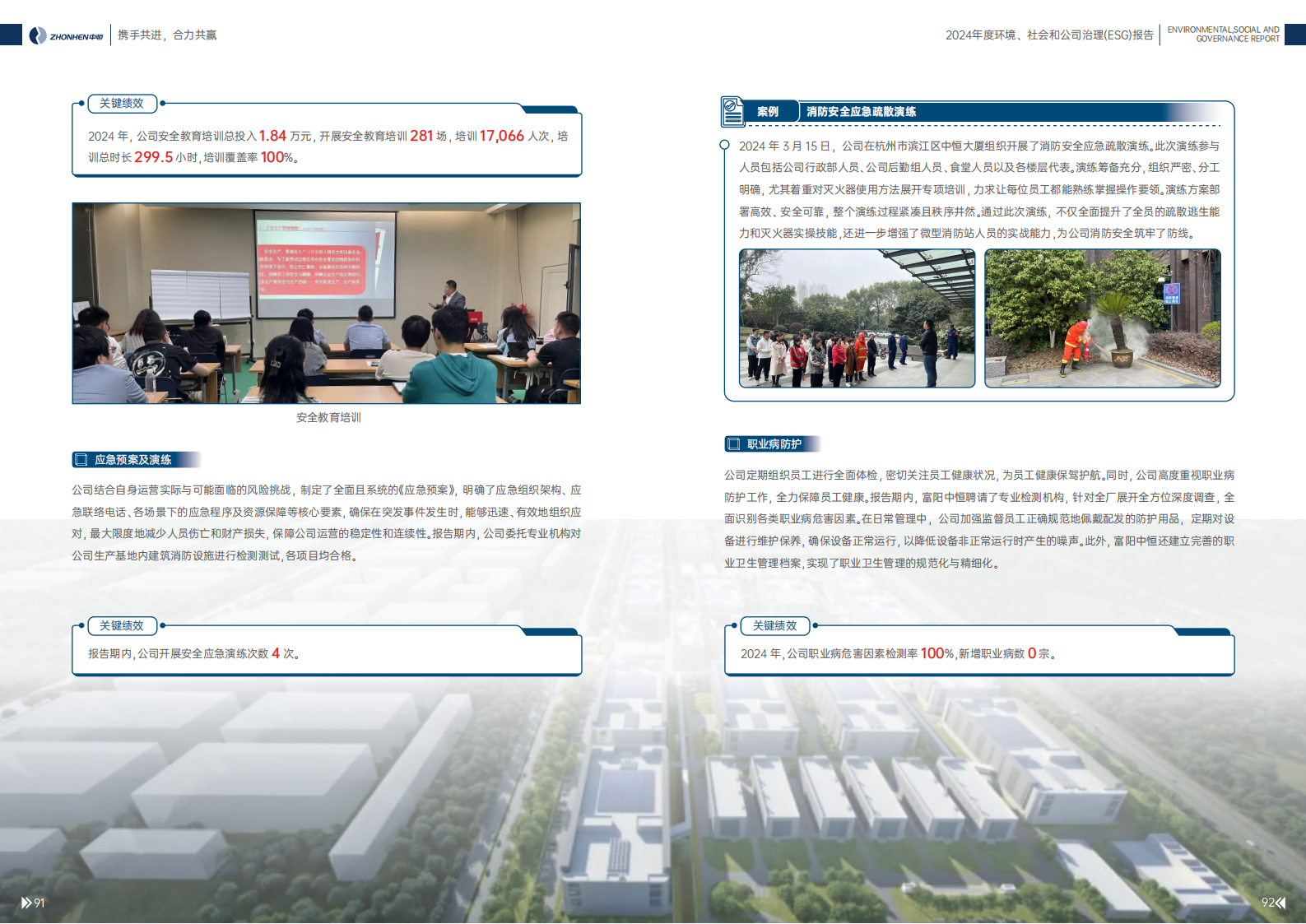Click the paragraph starting 公司定期组织员工进行全面体检
1306x924 pixels.
979,519
